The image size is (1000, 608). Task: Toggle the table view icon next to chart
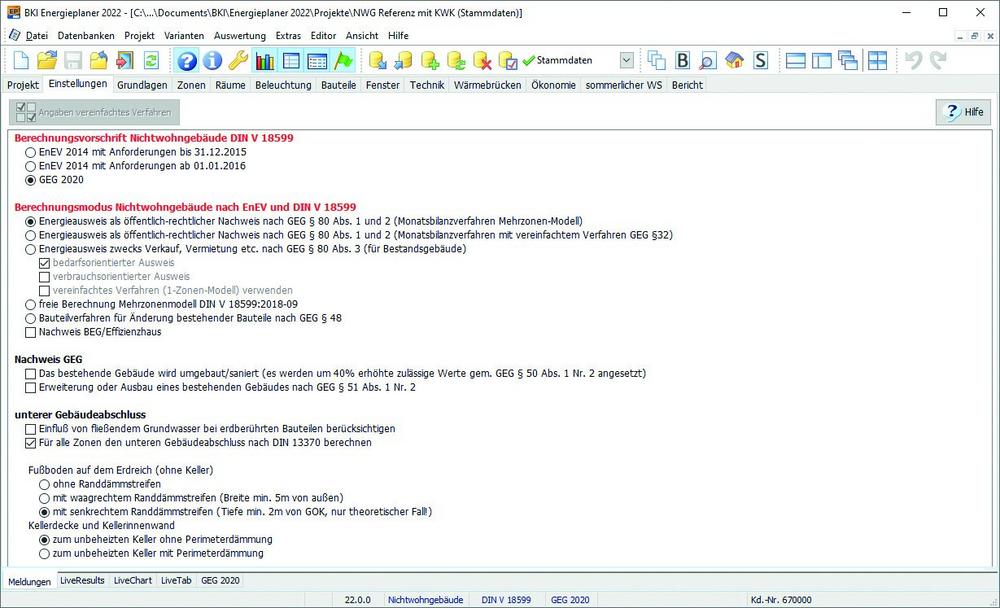(291, 61)
